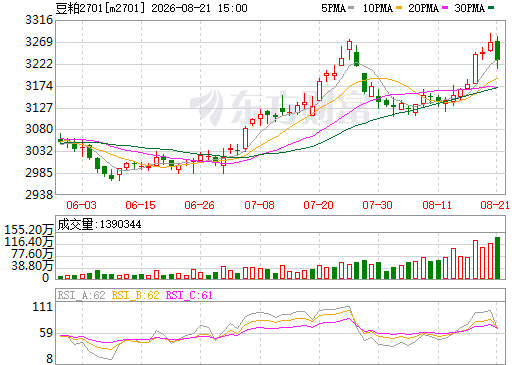Click the 07-30 date axis marker
This screenshot has height=365, width=520.
point(377,205)
